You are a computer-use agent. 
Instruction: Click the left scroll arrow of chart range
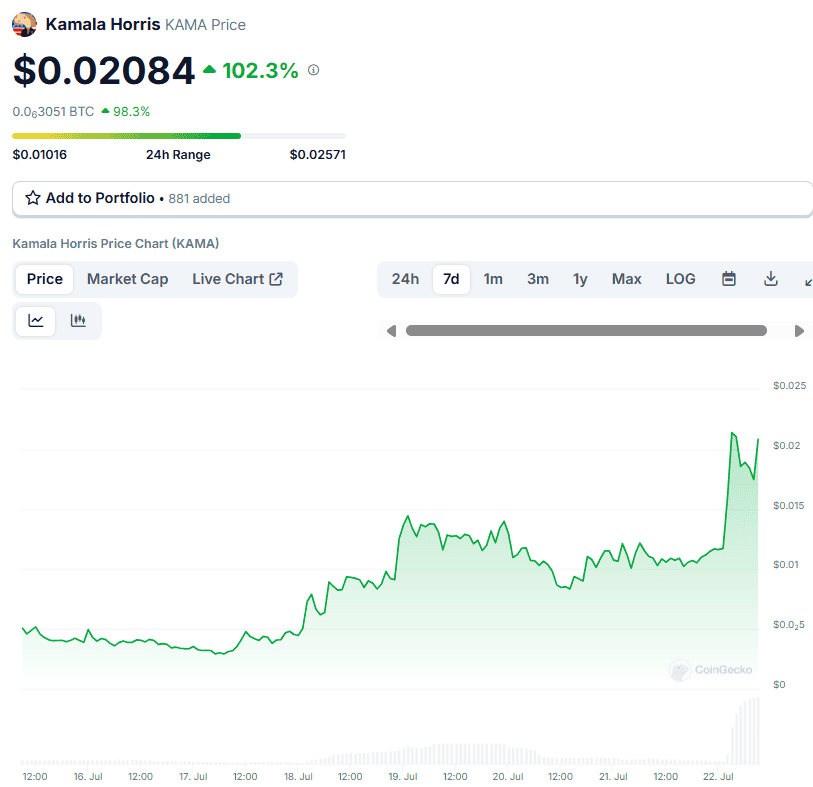point(391,331)
